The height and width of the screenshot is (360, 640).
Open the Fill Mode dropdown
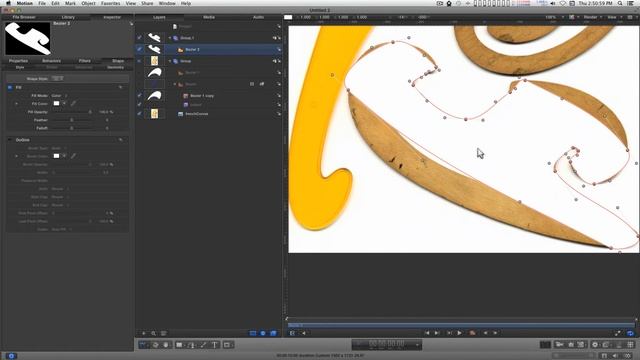point(59,96)
